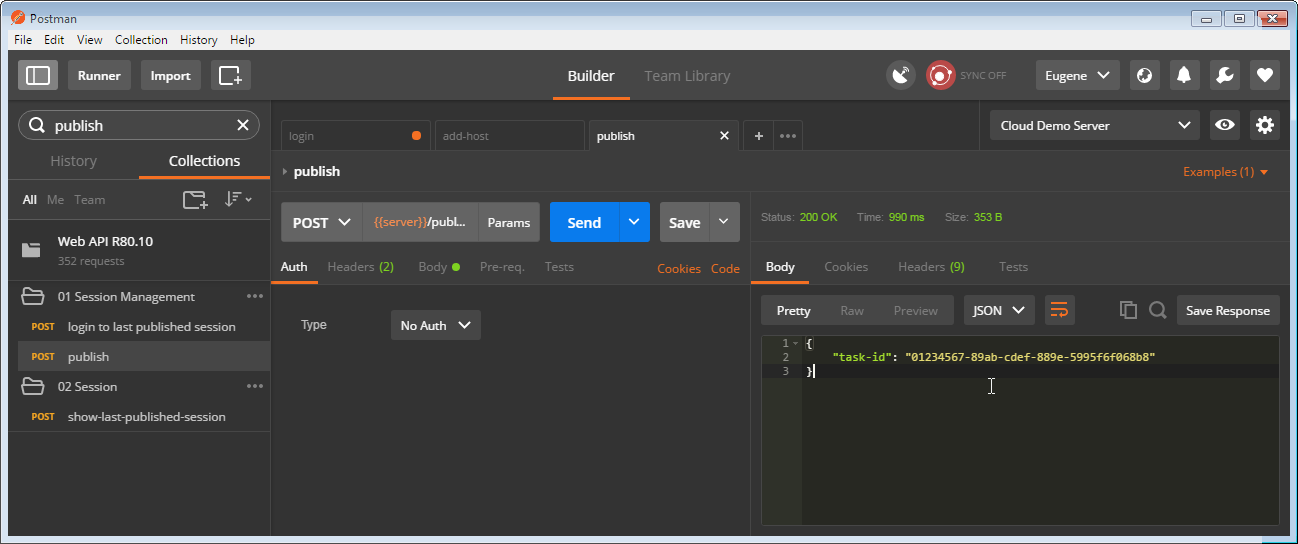Clear the publish search text

[242, 125]
